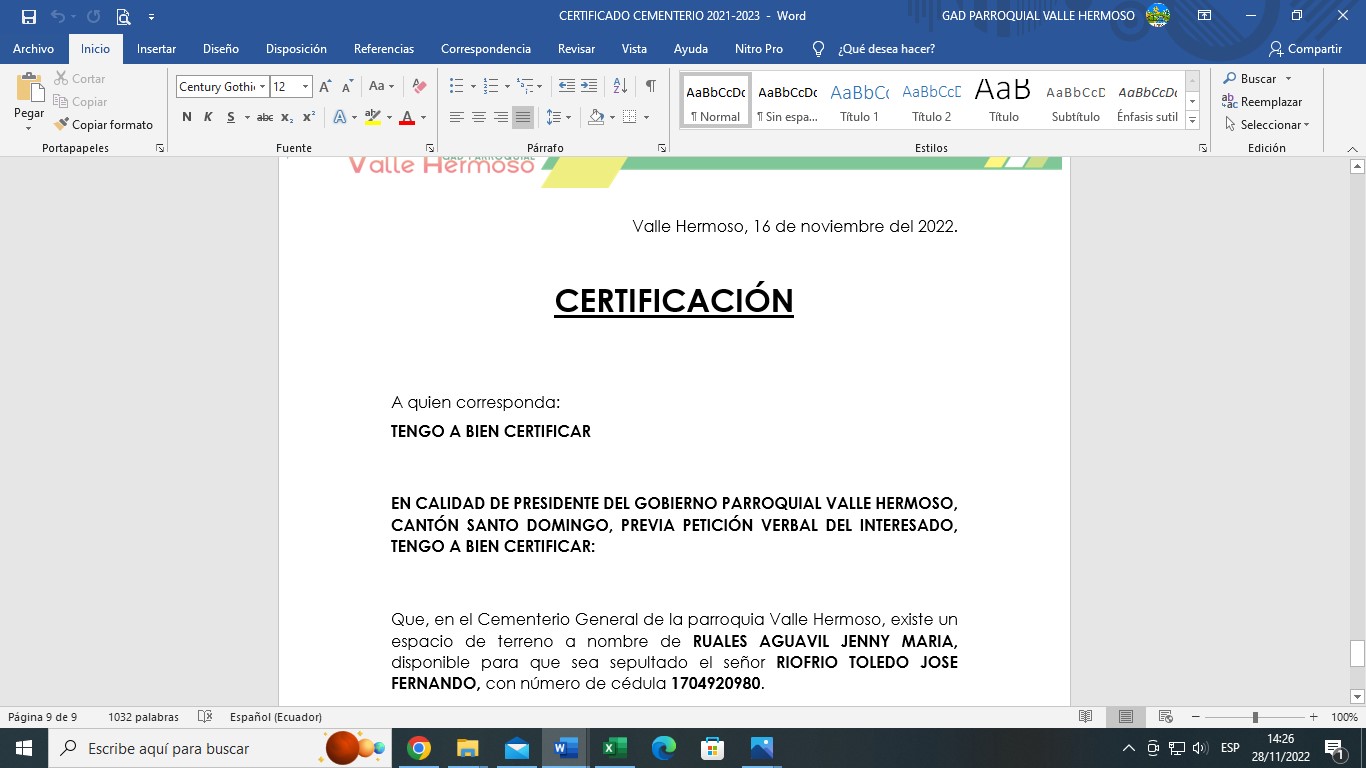Viewport: 1366px width, 768px height.
Task: Open the font size dropdown
Action: [x=305, y=87]
